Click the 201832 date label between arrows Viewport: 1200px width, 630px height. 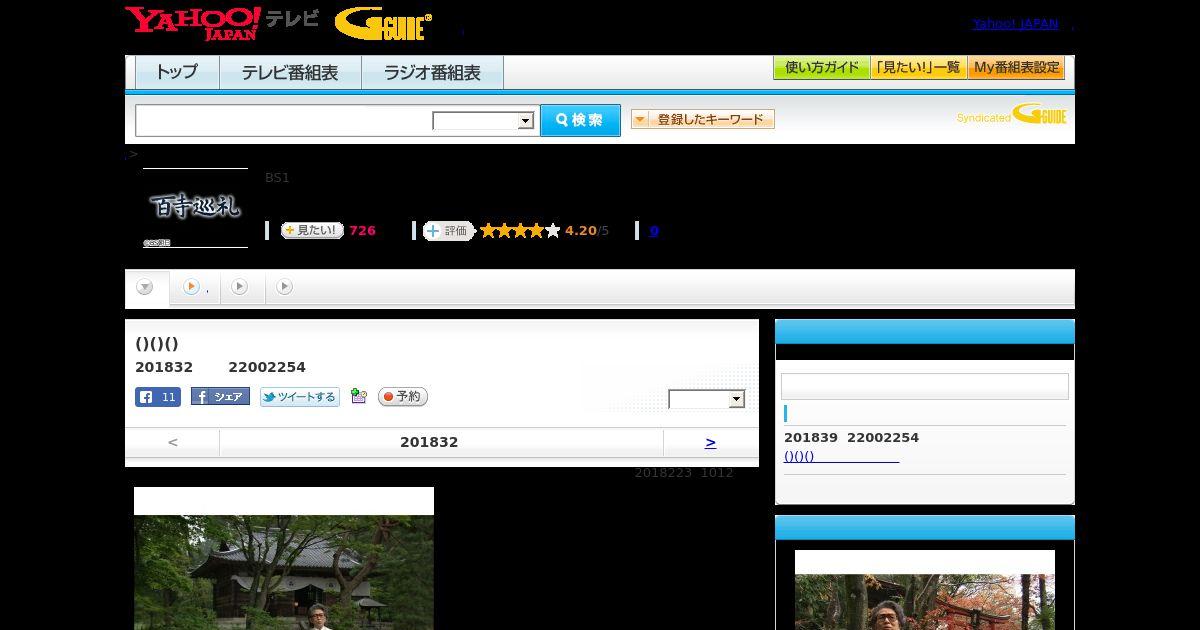pos(429,442)
